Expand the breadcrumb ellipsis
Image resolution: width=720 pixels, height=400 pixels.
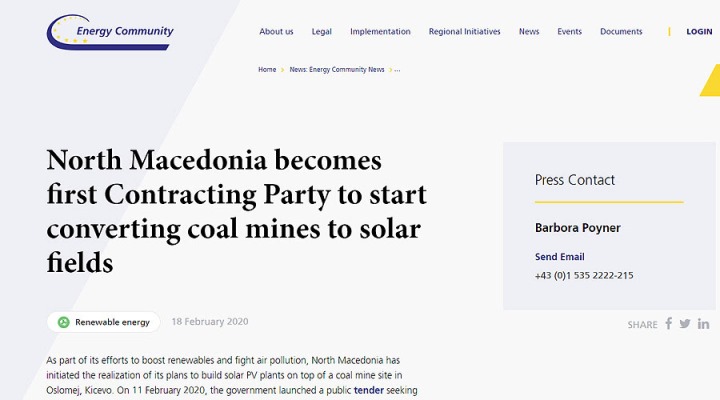[x=397, y=70]
